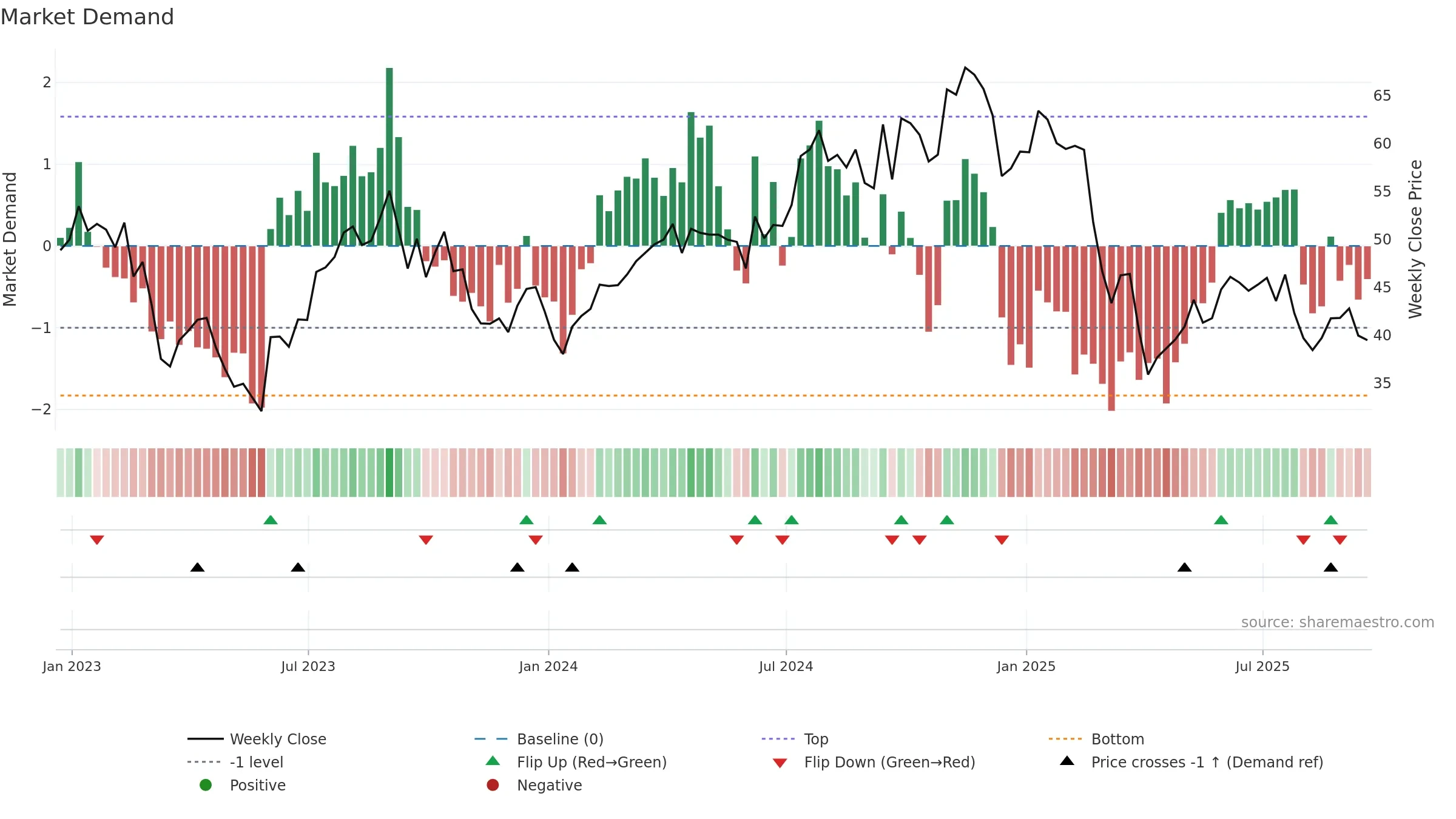Click the darkest green cell in the heat strip
The image size is (1456, 819).
(389, 473)
